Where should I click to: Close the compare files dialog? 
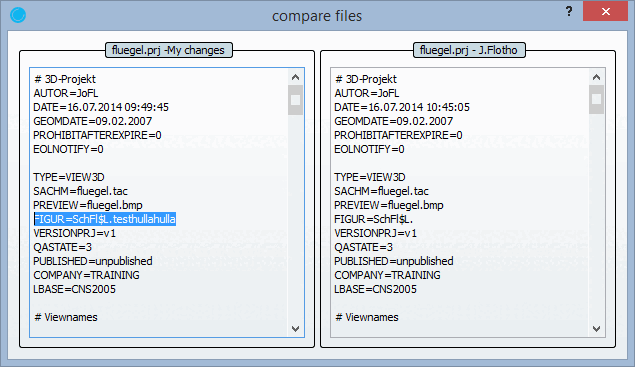click(x=605, y=11)
